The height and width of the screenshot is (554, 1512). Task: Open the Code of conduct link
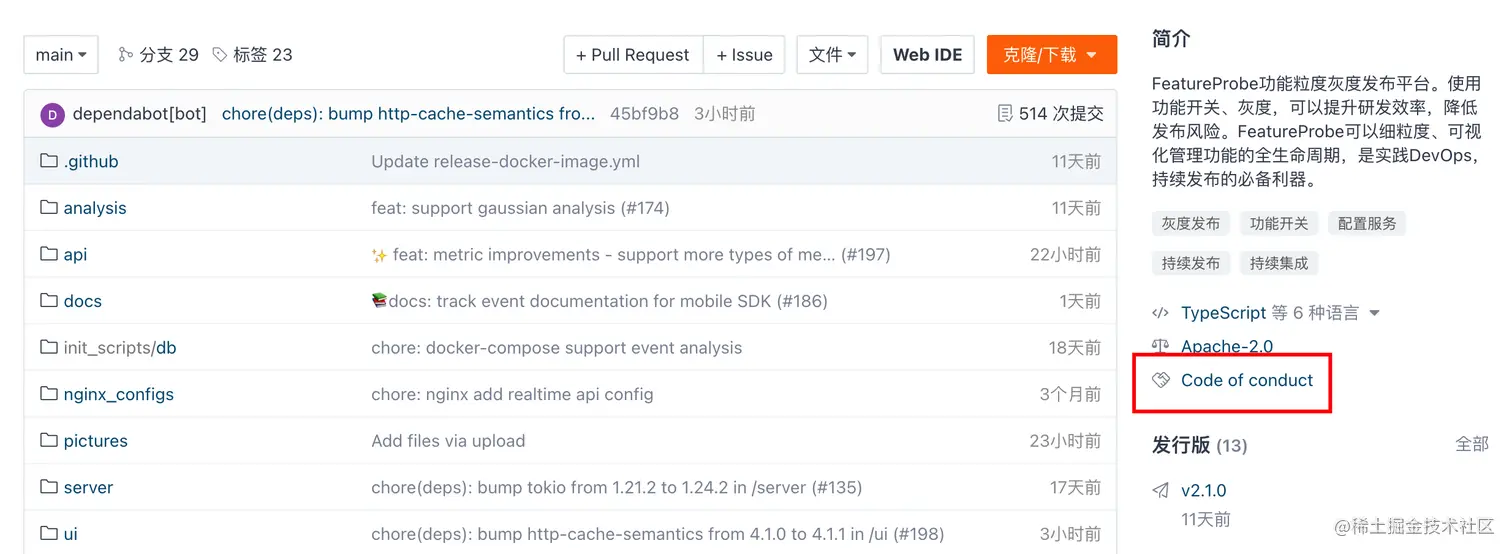click(x=1247, y=380)
